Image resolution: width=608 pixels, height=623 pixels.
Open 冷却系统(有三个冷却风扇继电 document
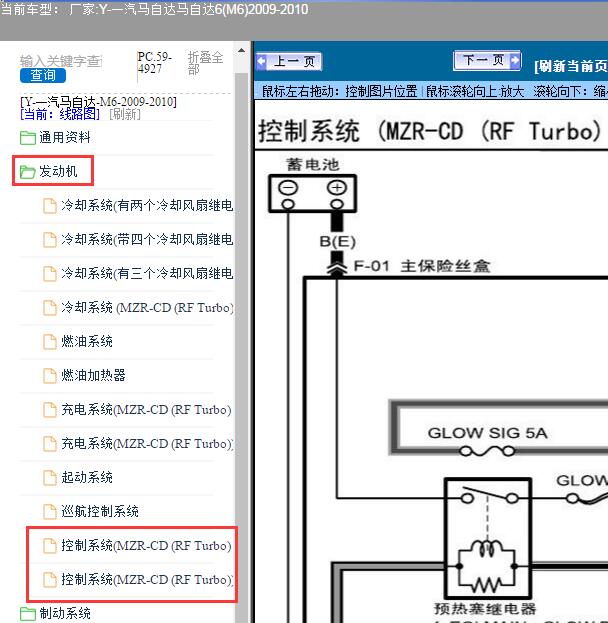click(x=147, y=273)
